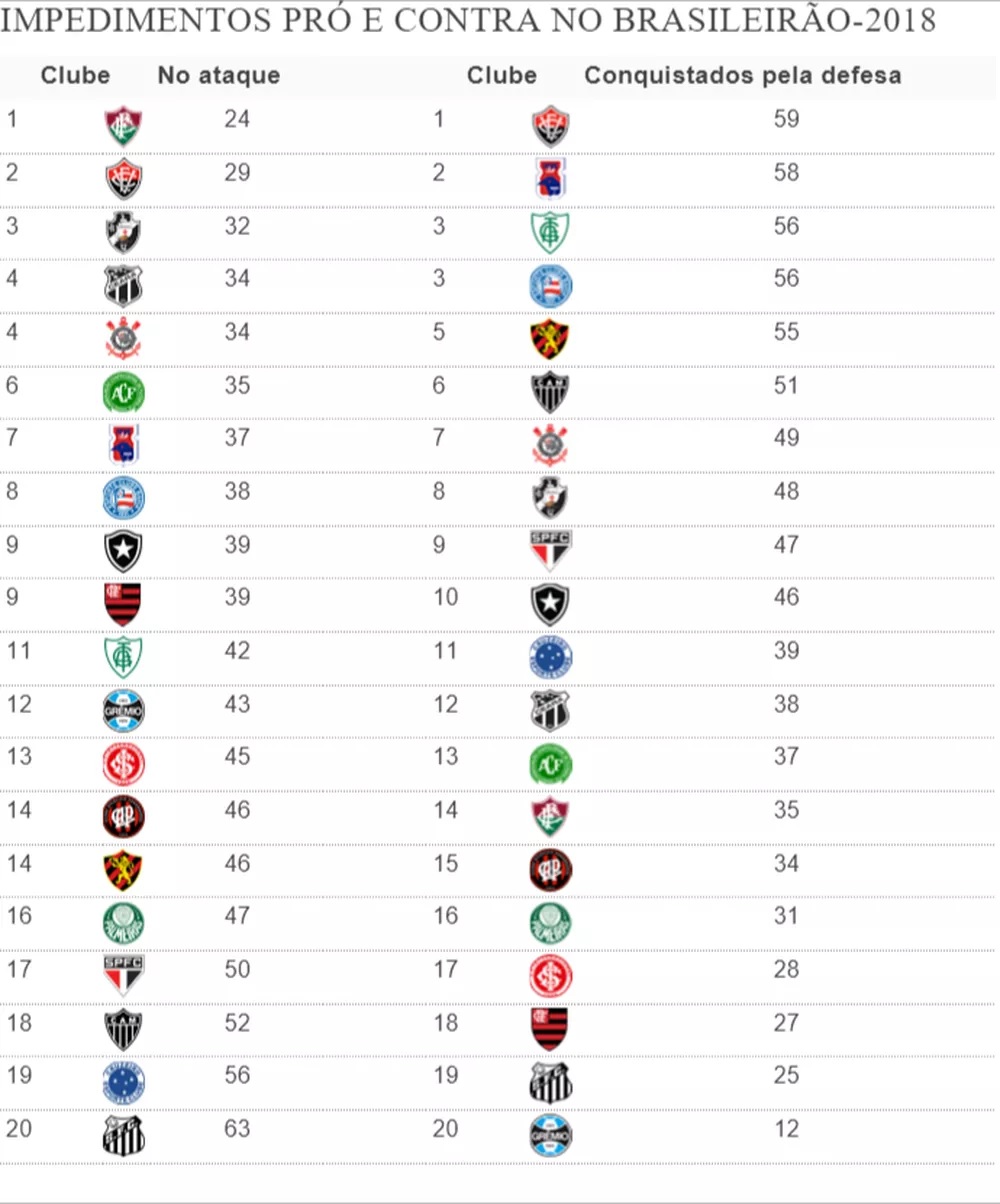Viewport: 1000px width, 1204px height.
Task: Select the Impedimentos Pró e Contra title
Action: pos(468,22)
